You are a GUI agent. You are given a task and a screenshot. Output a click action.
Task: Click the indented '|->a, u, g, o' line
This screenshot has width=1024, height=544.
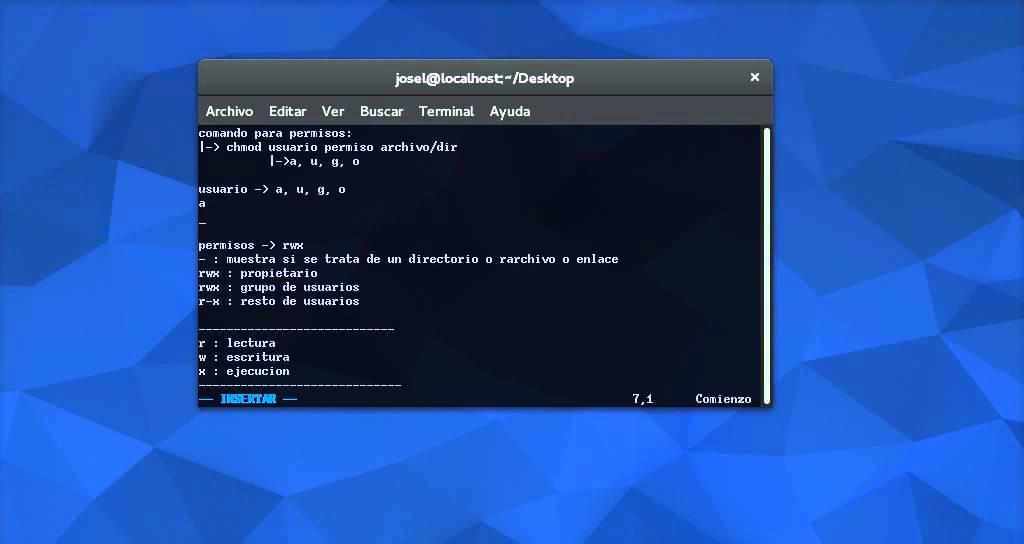(x=314, y=161)
